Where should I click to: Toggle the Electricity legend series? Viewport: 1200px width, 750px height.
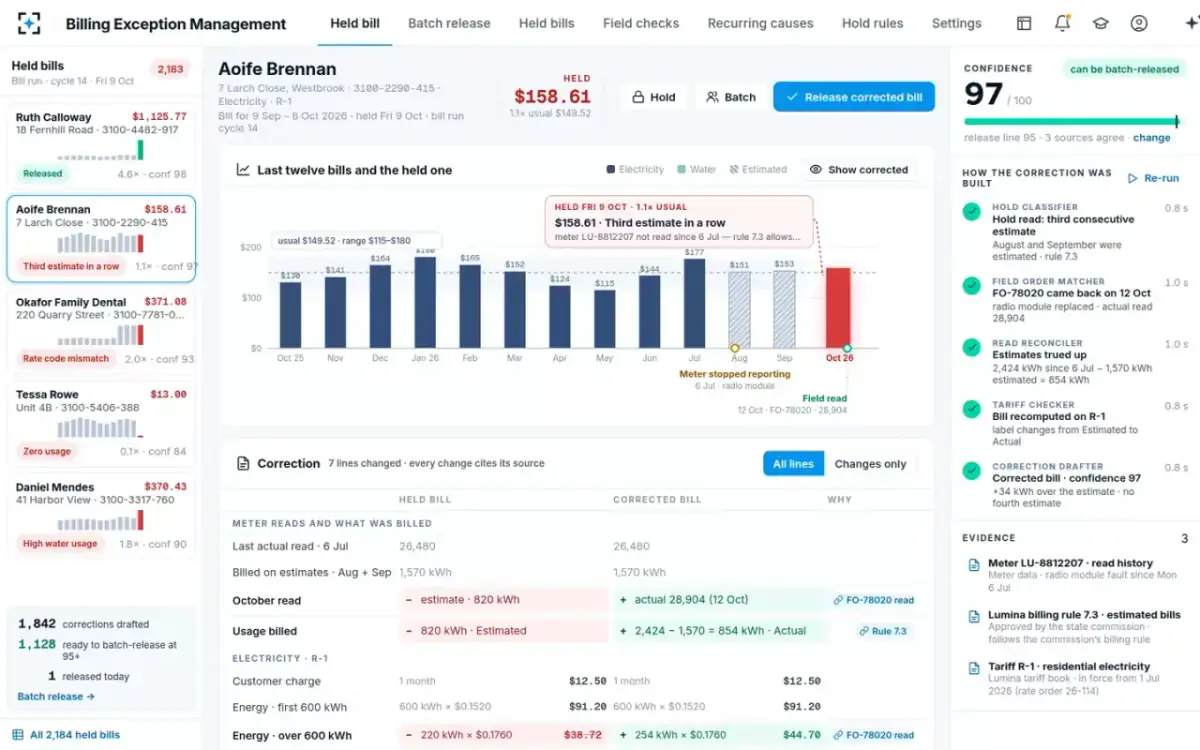click(x=635, y=170)
